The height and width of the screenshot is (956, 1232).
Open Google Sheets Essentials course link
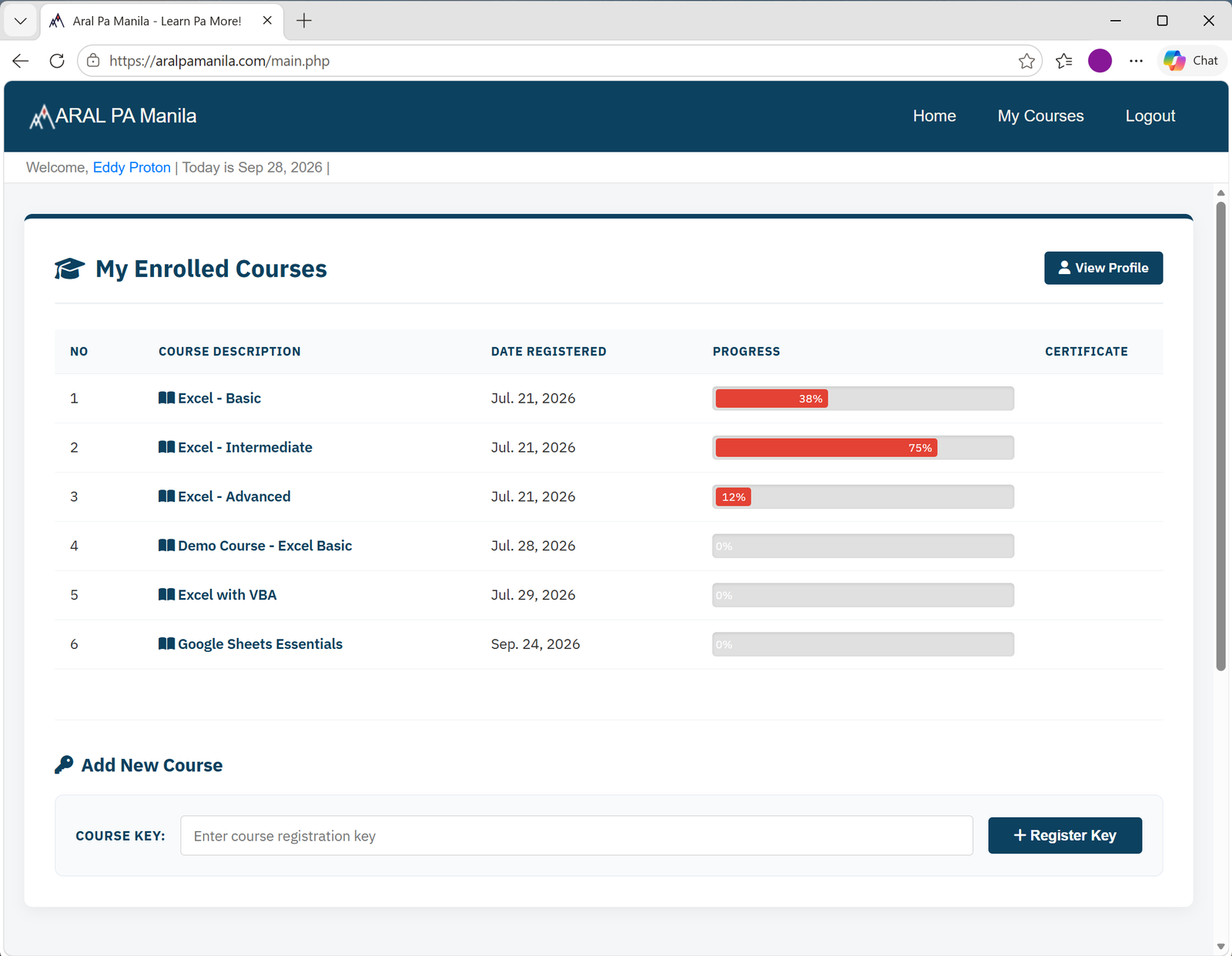point(260,644)
